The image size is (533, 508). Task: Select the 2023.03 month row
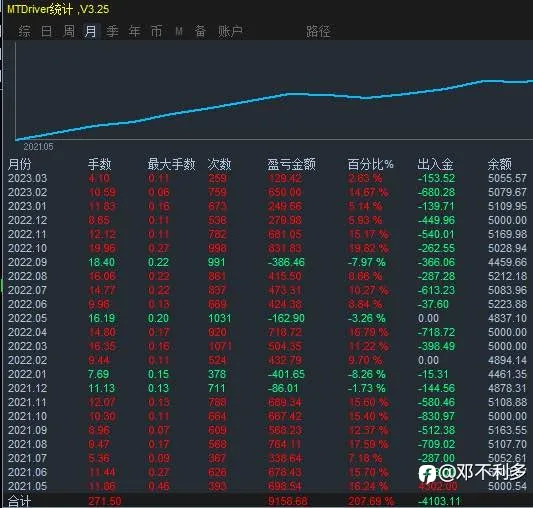(267, 178)
